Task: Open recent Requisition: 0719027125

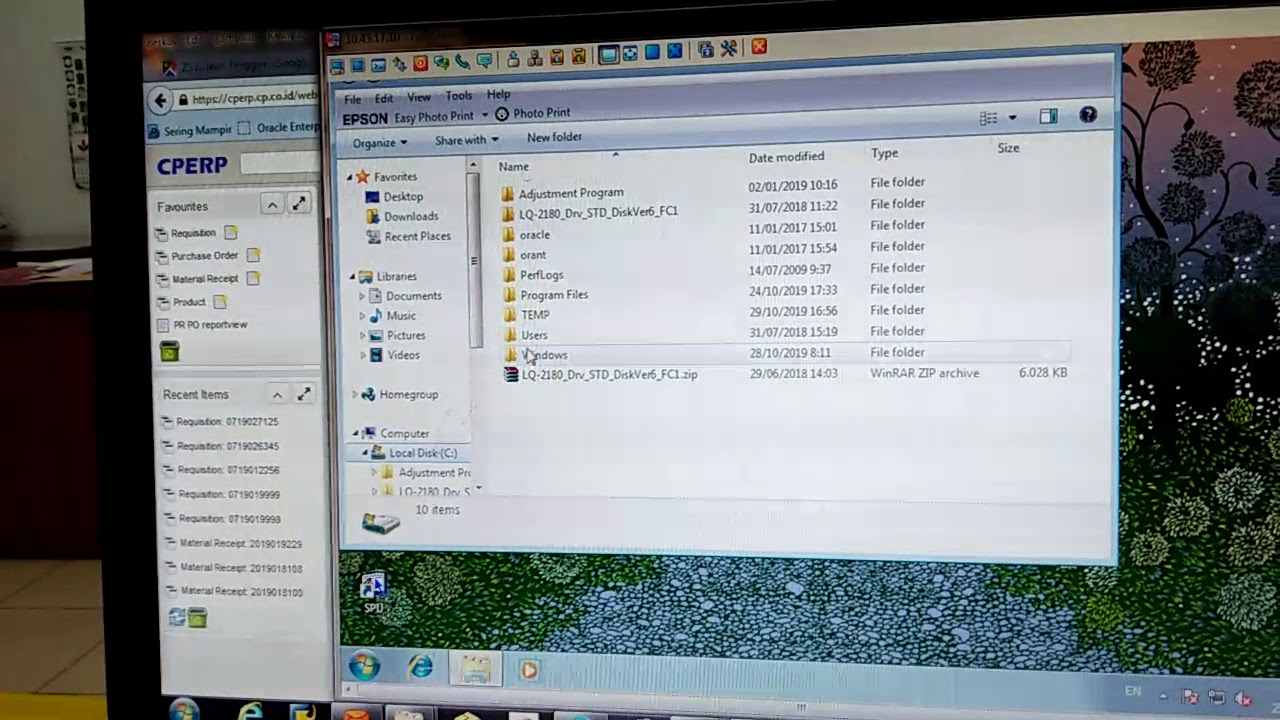Action: [227, 422]
